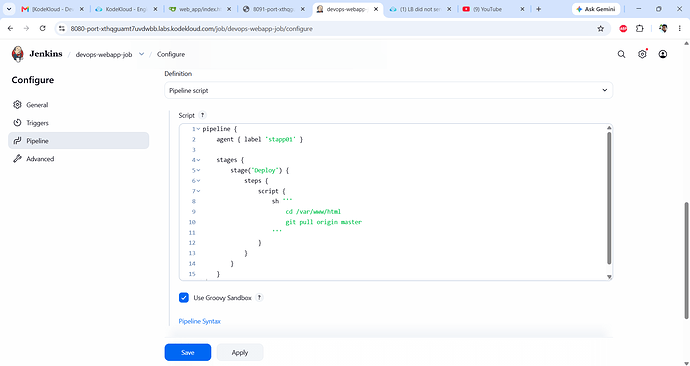Click the Apply button
The width and height of the screenshot is (690, 366).
click(x=240, y=352)
